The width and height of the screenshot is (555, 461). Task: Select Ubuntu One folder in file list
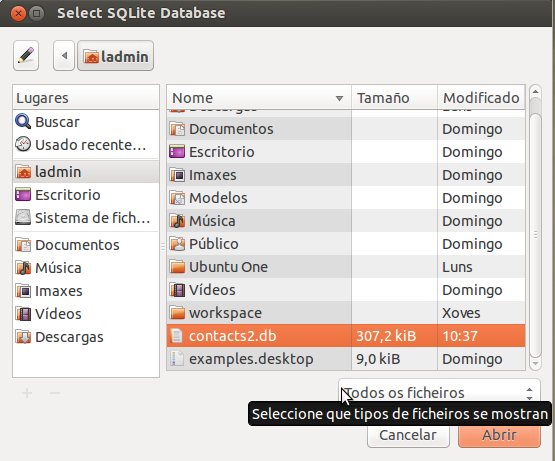(346, 267)
